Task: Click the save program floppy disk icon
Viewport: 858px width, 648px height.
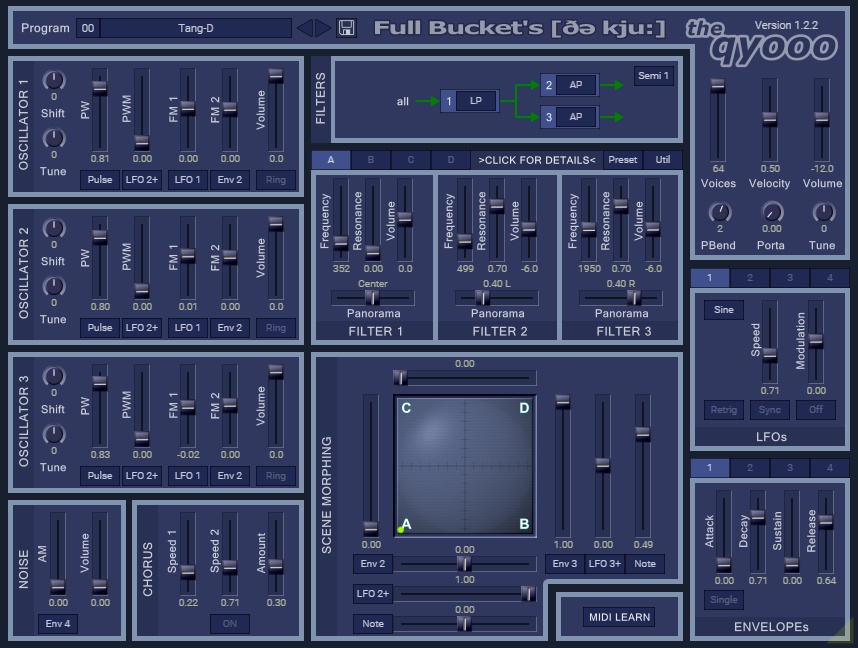Action: click(346, 28)
